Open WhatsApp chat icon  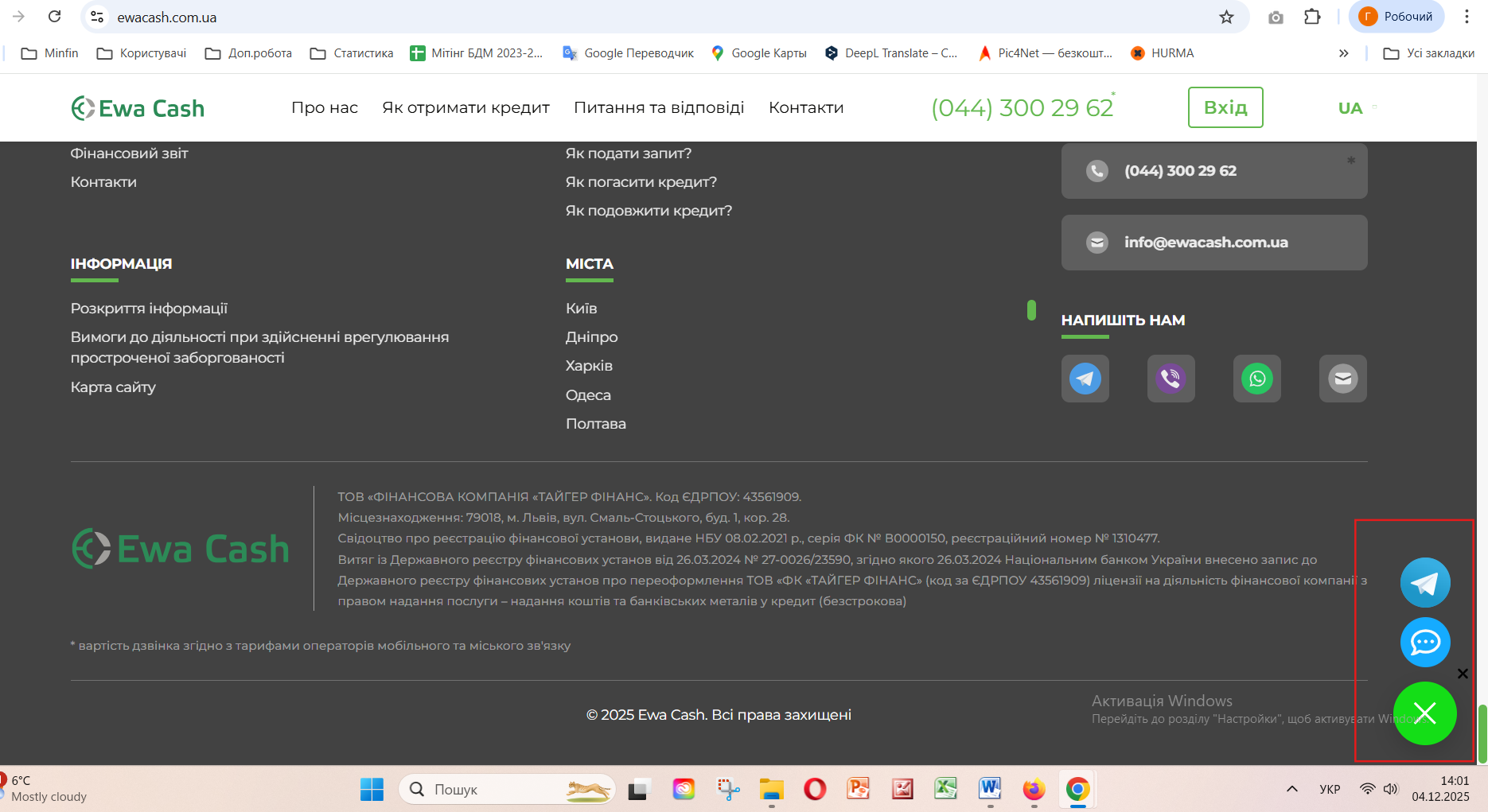pos(1257,379)
